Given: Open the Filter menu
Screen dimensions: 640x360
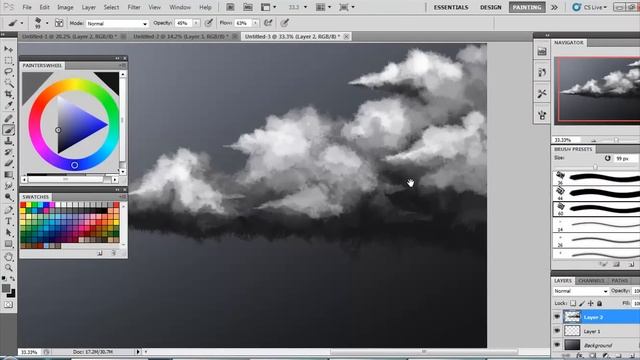Looking at the screenshot, I should pos(134,7).
